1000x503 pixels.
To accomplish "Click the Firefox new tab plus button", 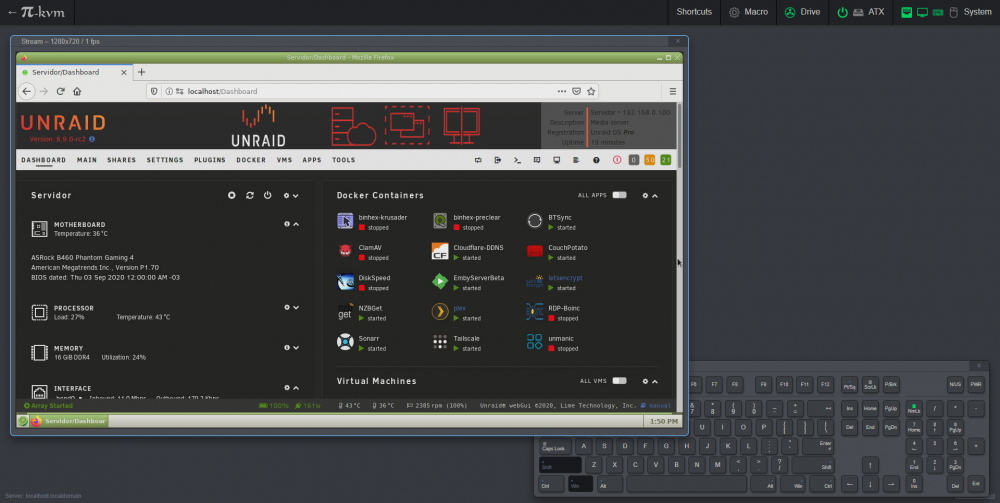I will (x=142, y=72).
